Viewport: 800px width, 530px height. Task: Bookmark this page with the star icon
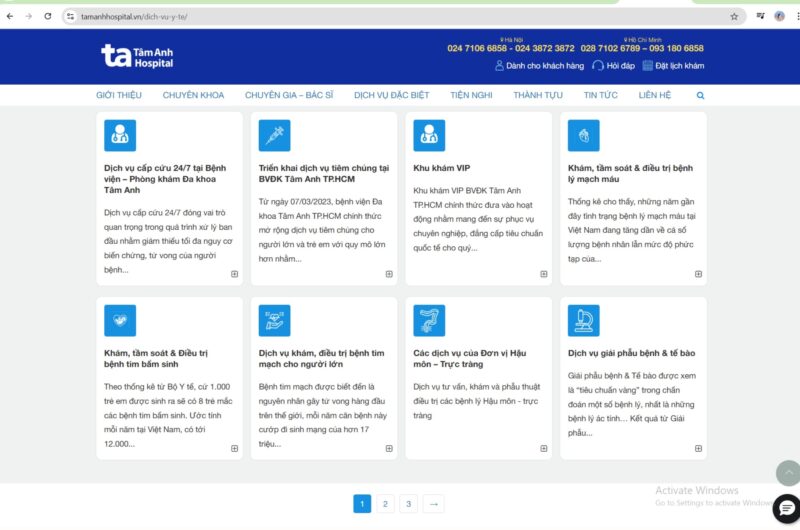[734, 16]
